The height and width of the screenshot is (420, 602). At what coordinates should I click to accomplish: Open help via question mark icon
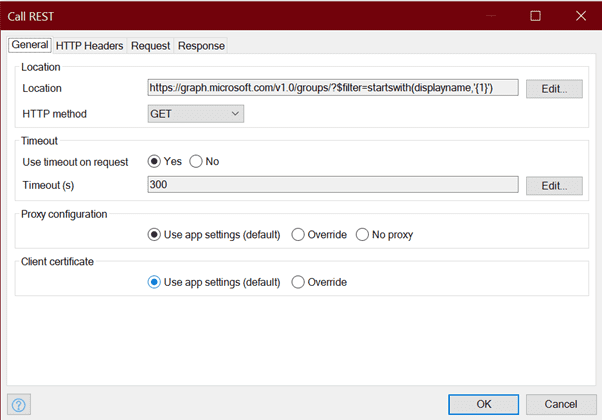point(18,405)
